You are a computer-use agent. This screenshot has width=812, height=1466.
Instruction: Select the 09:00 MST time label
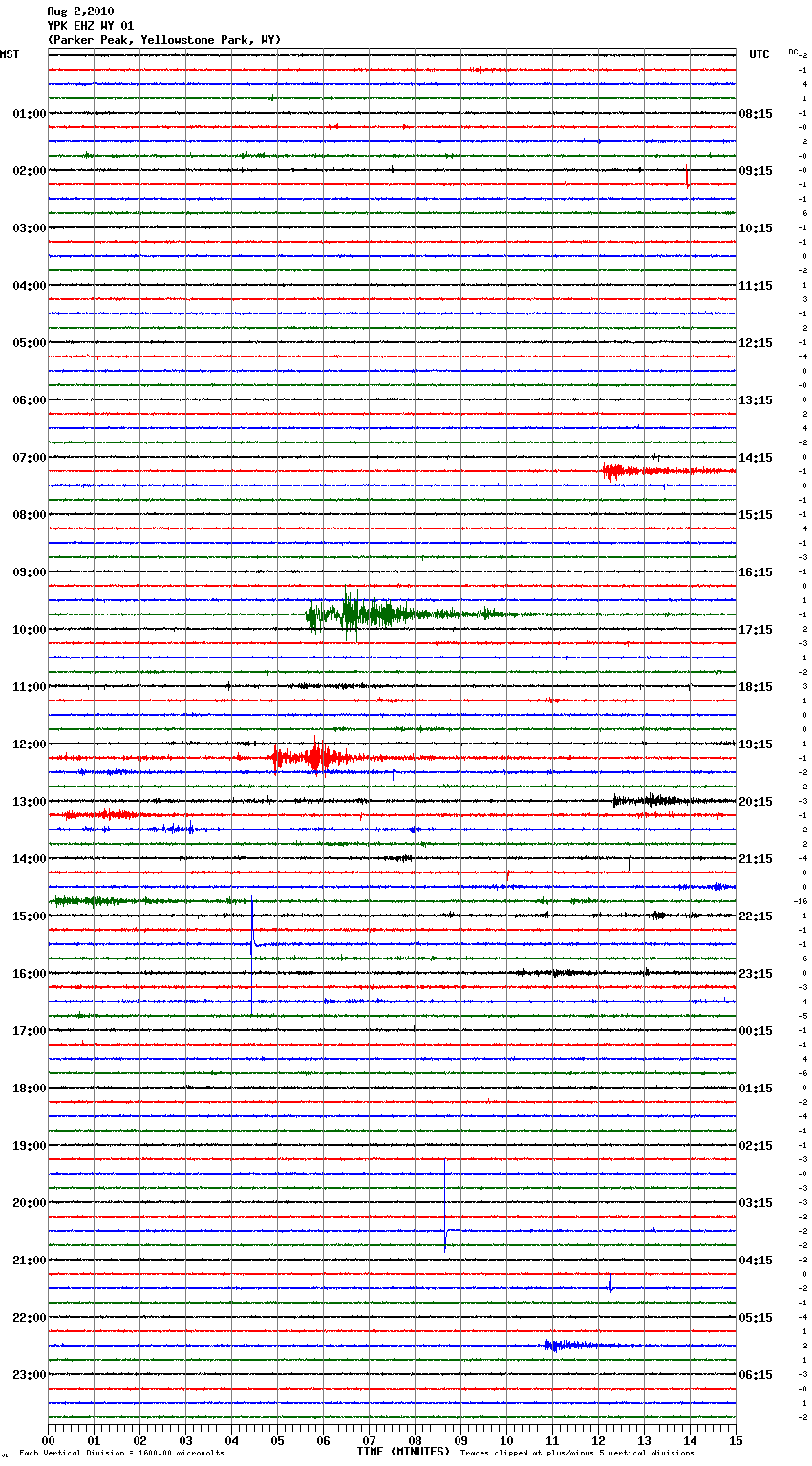[30, 572]
